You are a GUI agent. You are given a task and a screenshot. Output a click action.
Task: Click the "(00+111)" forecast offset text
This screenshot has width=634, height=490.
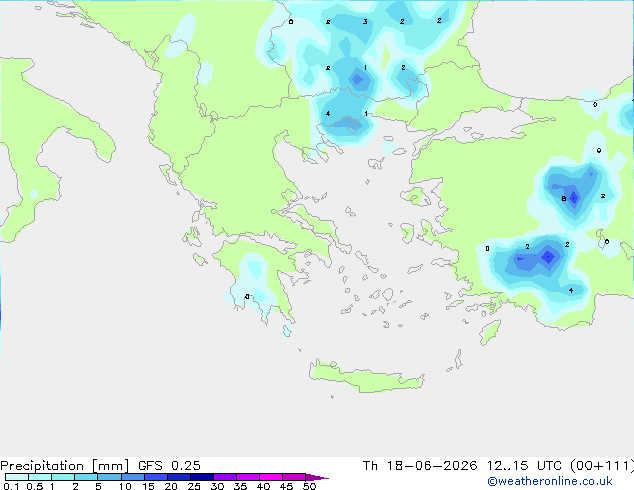(x=602, y=466)
